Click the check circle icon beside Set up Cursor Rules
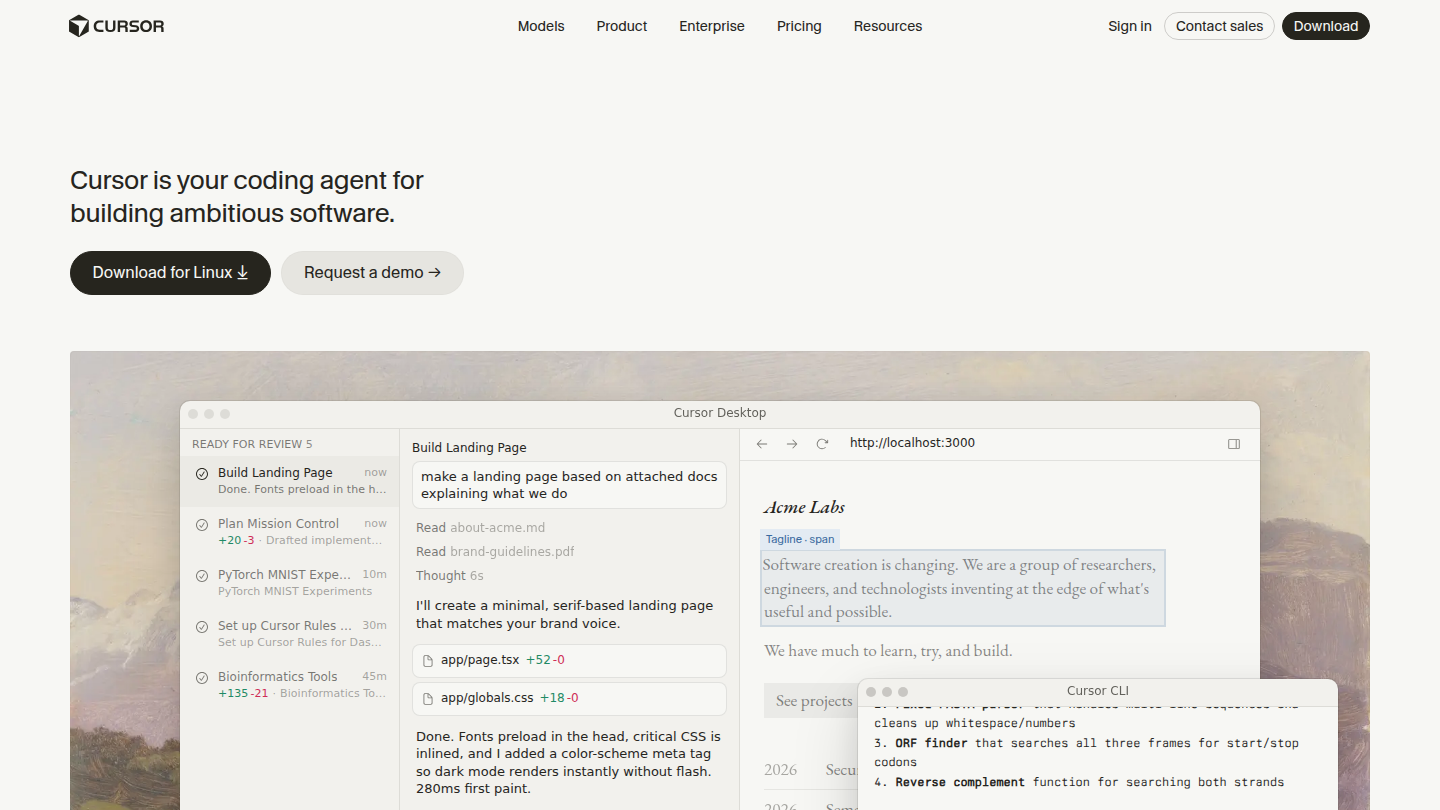The height and width of the screenshot is (810, 1440). tap(202, 627)
